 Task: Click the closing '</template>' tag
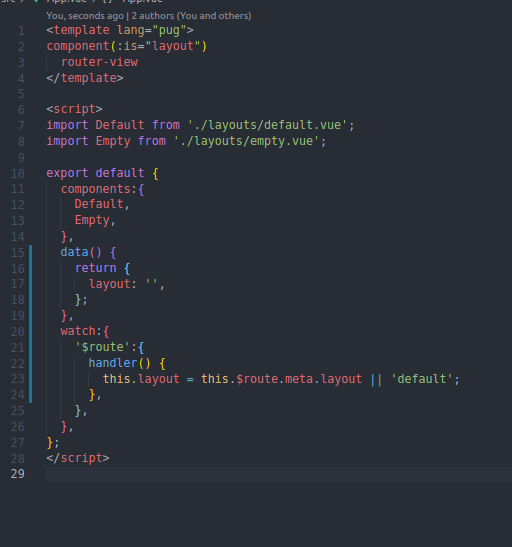(x=85, y=78)
